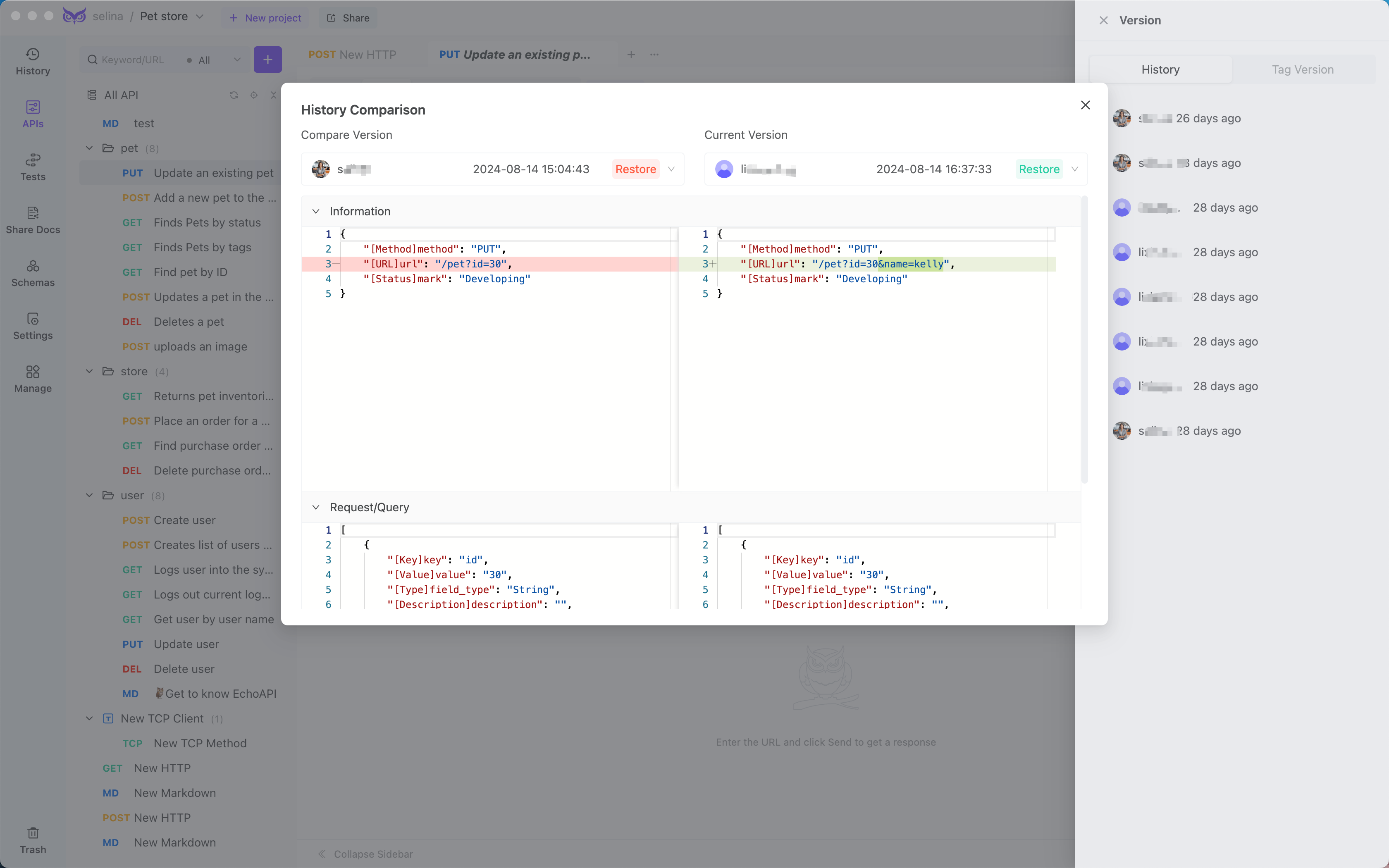Close the History Comparison dialog
Image resolution: width=1389 pixels, height=868 pixels.
[1085, 105]
